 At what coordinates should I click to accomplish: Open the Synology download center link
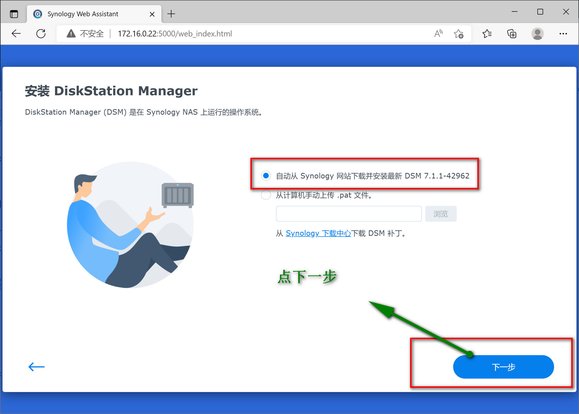318,233
